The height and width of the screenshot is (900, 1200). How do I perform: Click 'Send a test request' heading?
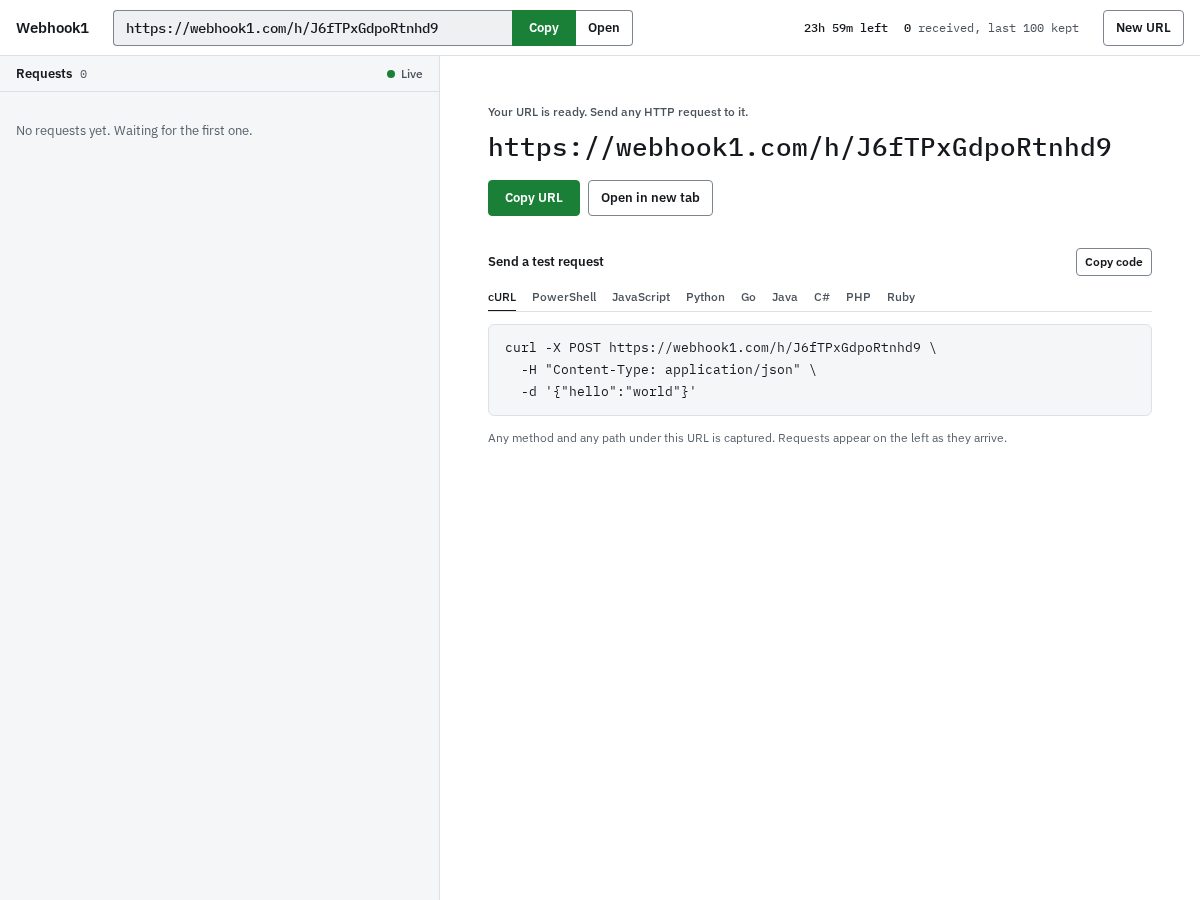546,262
